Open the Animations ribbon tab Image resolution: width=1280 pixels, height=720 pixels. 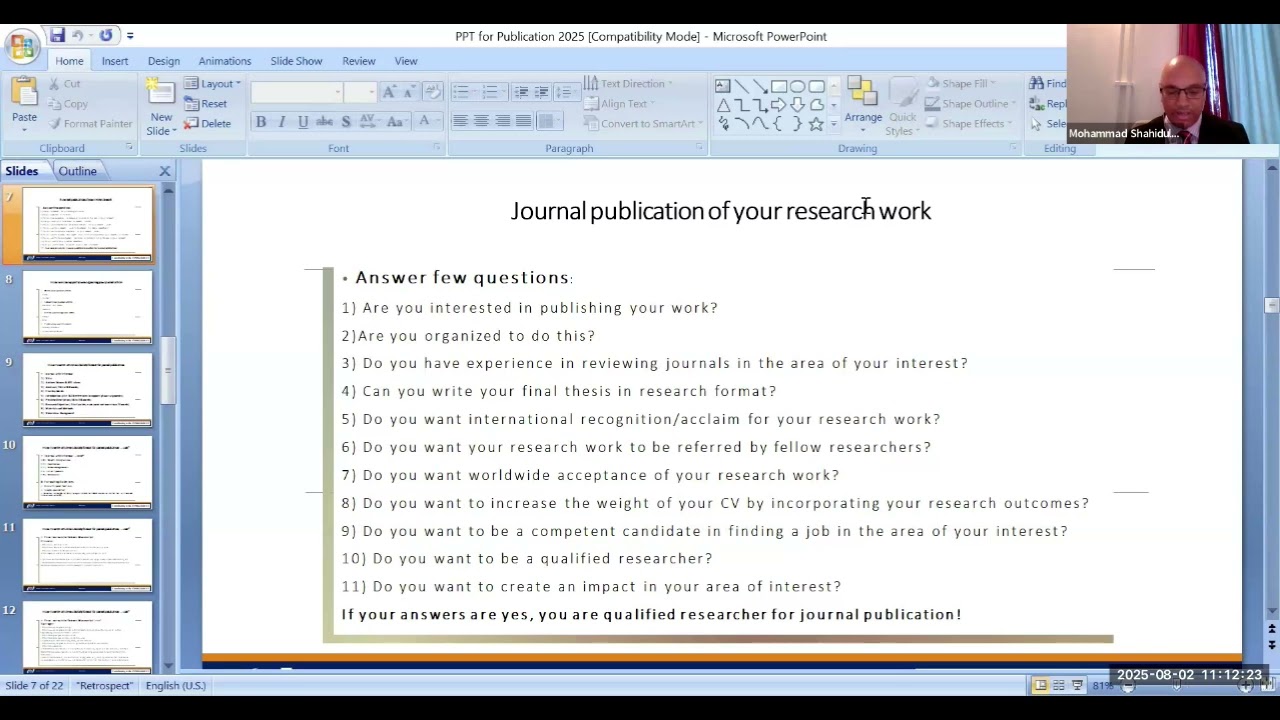[x=224, y=61]
